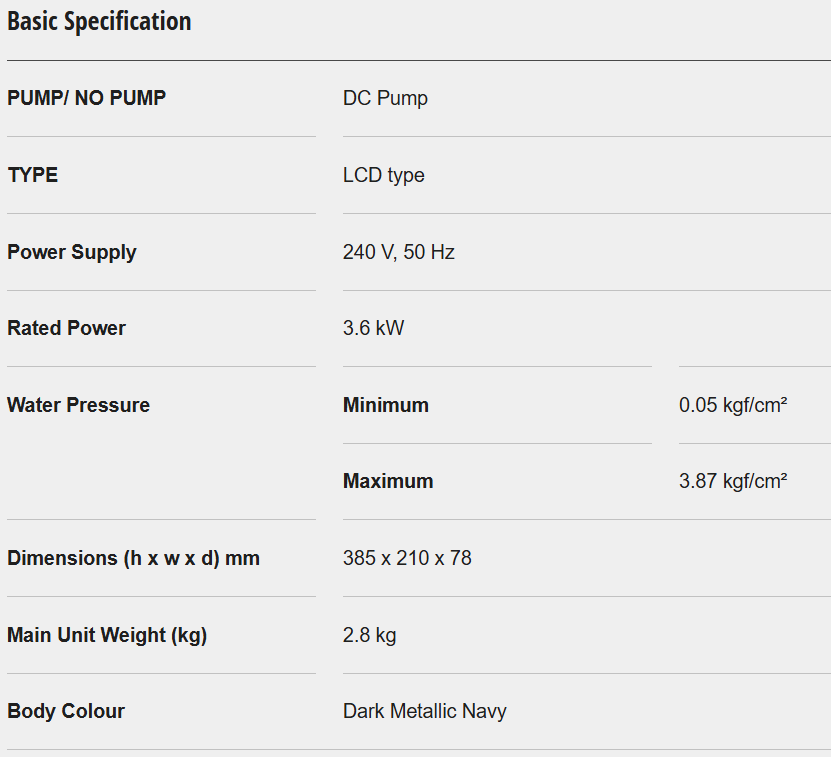Viewport: 831px width, 757px height.
Task: Click the Main Unit Weight (kg) label
Action: pyautogui.click(x=107, y=635)
